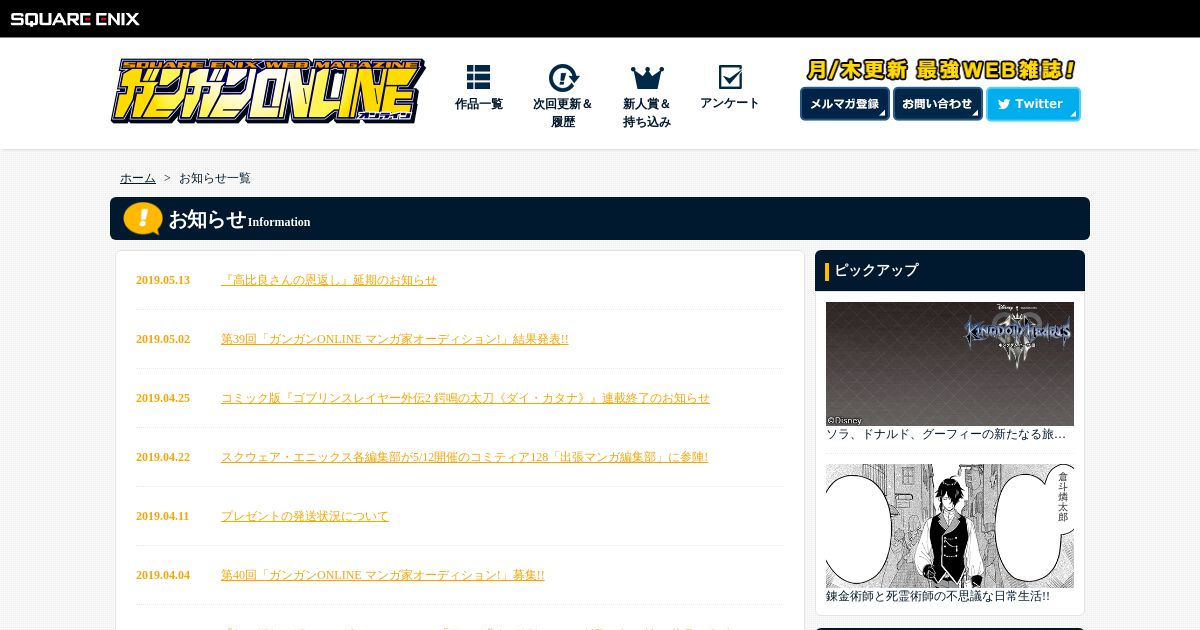The image size is (1200, 630).
Task: Click the ピックアップ panel header
Action: click(x=950, y=270)
